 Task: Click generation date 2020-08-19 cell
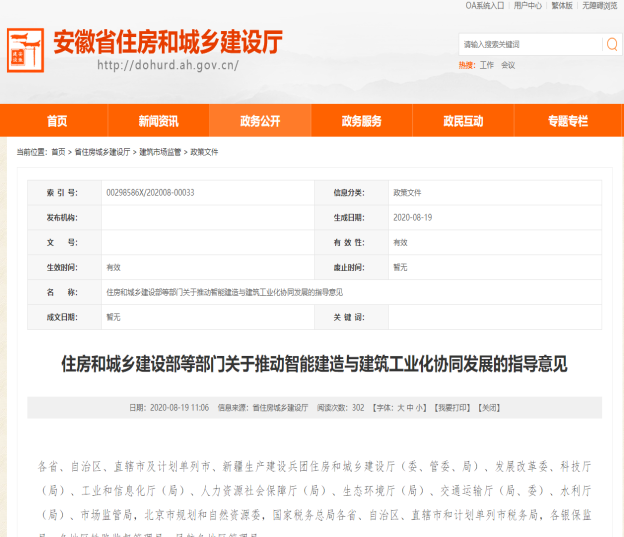pyautogui.click(x=413, y=217)
